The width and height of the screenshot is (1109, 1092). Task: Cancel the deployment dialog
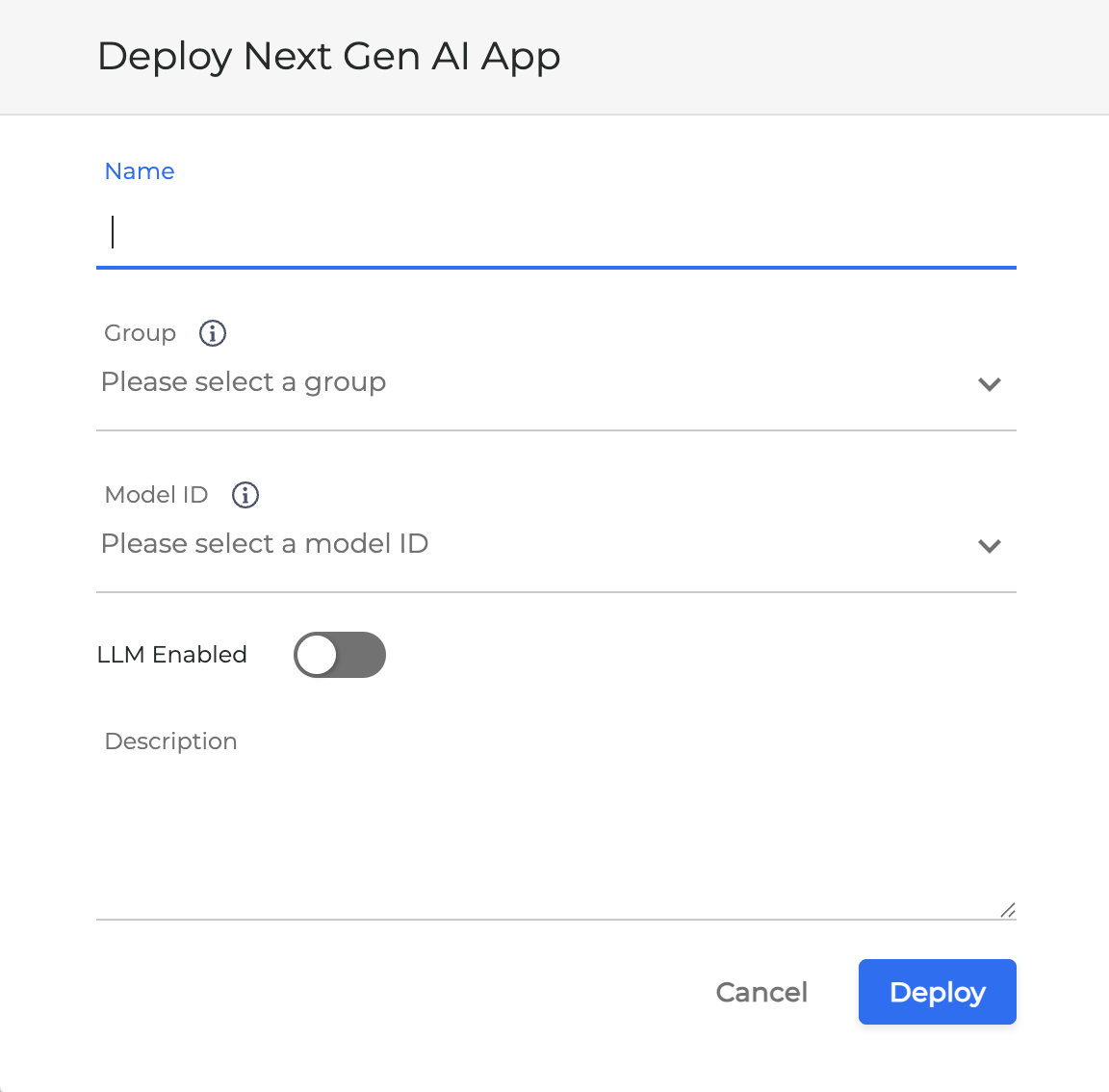[x=761, y=992]
